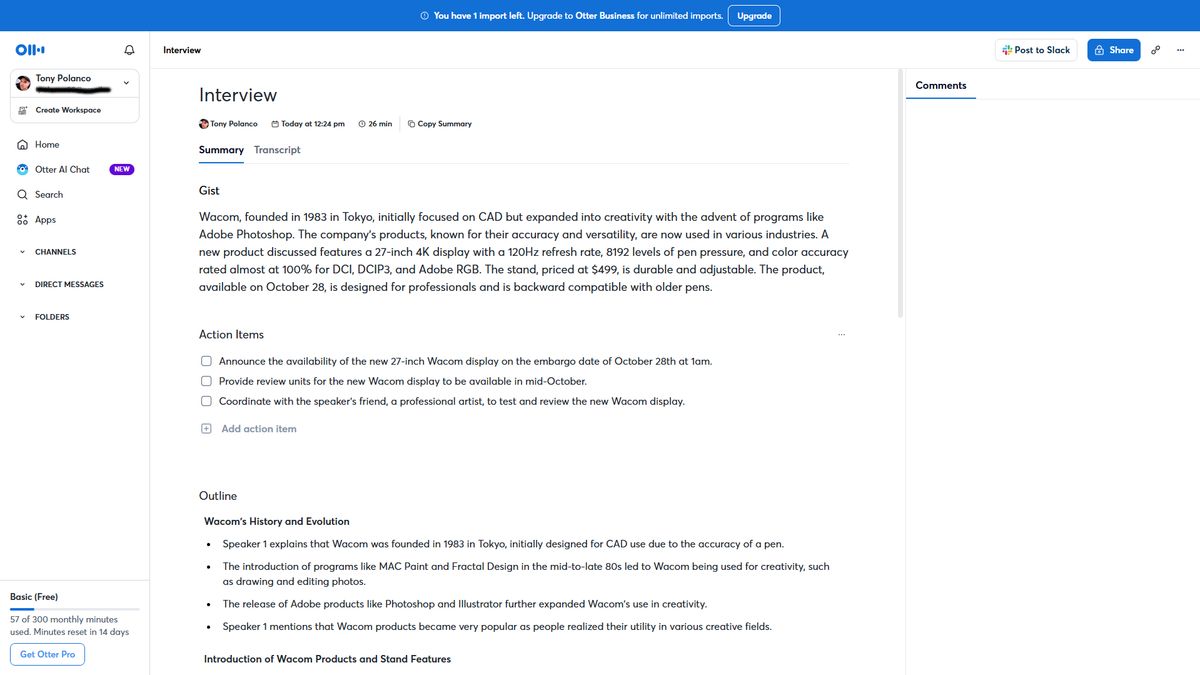Viewport: 1200px width, 675px height.
Task: Click the Upgrade button in banner
Action: pyautogui.click(x=754, y=16)
